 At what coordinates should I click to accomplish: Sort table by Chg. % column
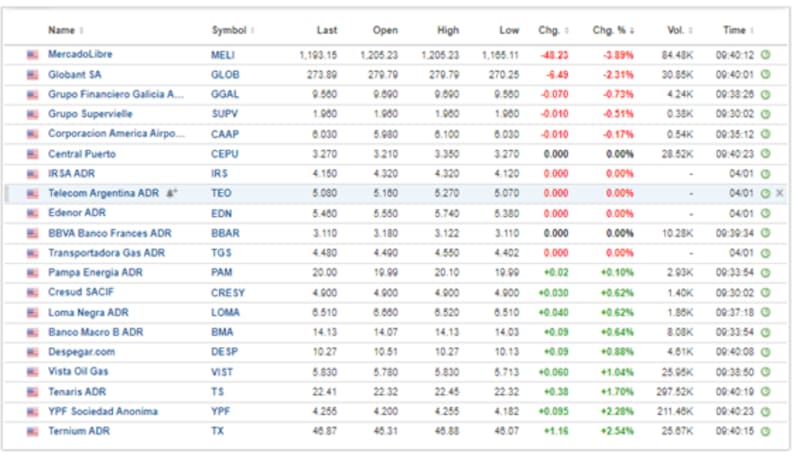[x=612, y=30]
